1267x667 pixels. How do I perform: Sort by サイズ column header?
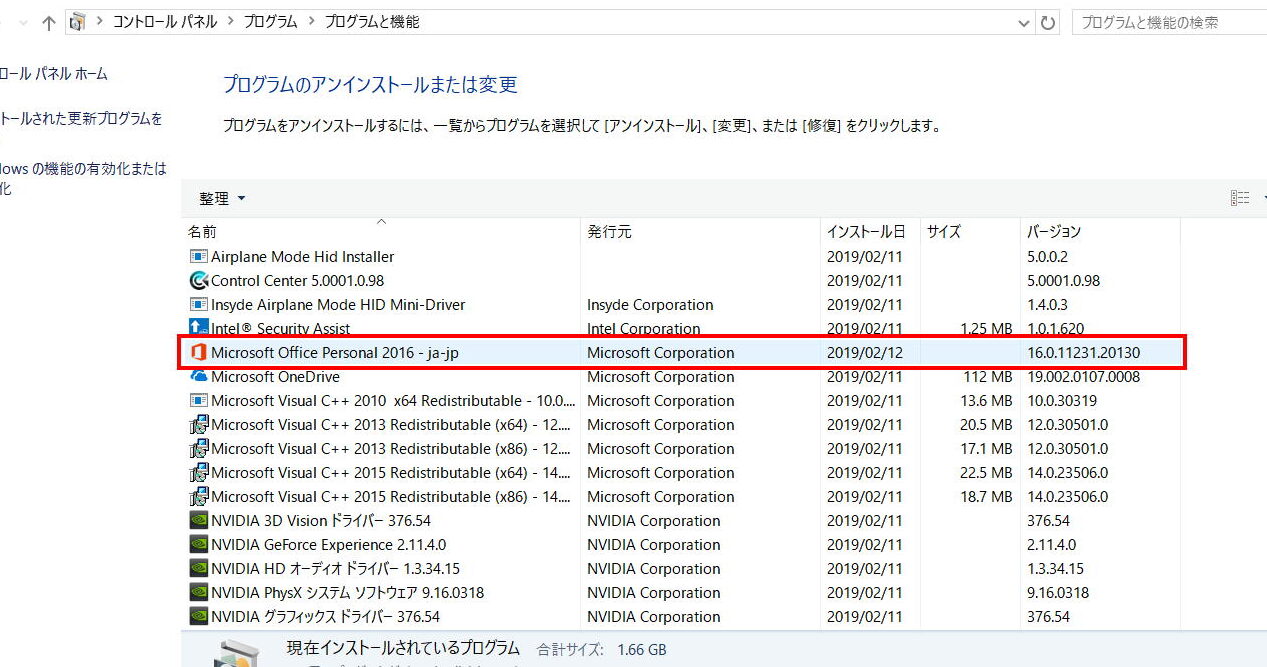(x=970, y=231)
